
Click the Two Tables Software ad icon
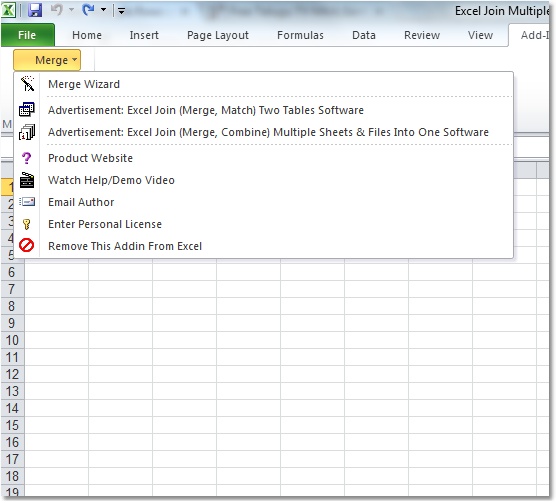(x=27, y=110)
